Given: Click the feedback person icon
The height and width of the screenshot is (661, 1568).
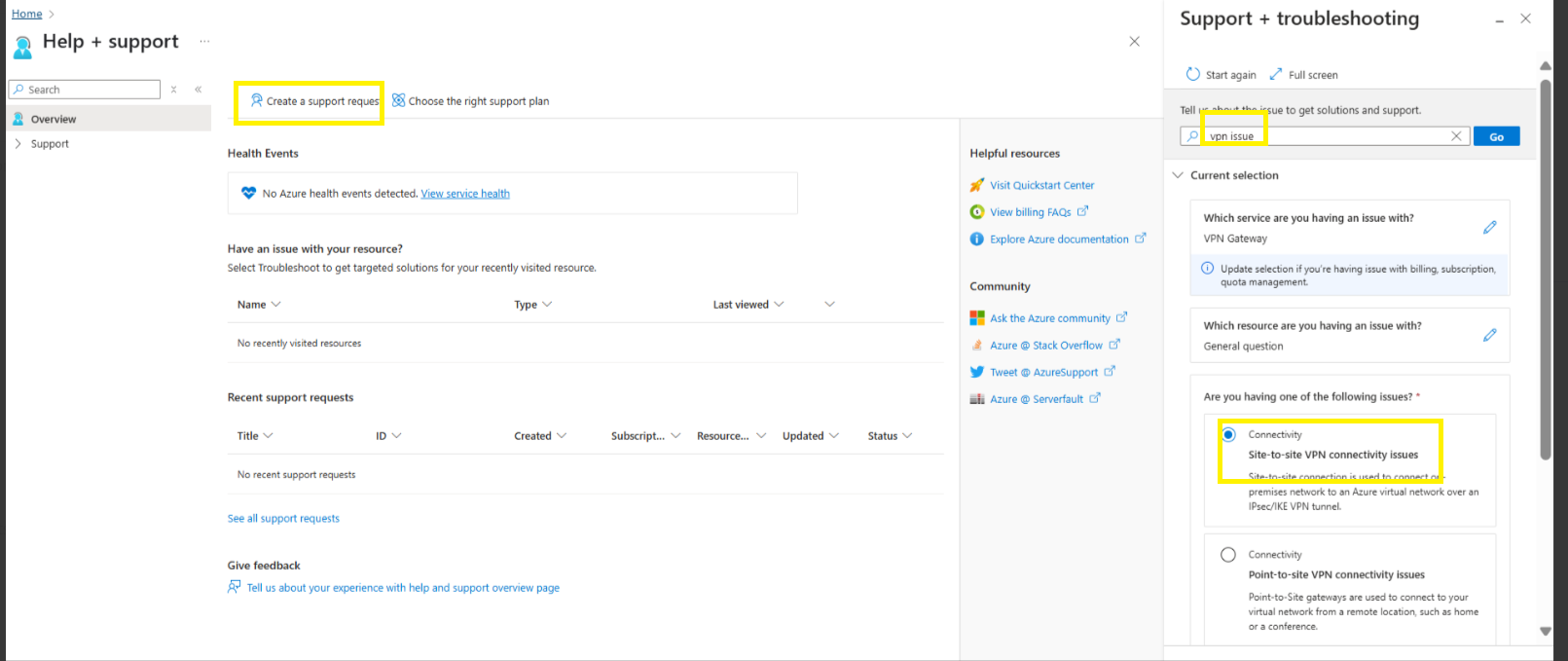Looking at the screenshot, I should point(235,587).
